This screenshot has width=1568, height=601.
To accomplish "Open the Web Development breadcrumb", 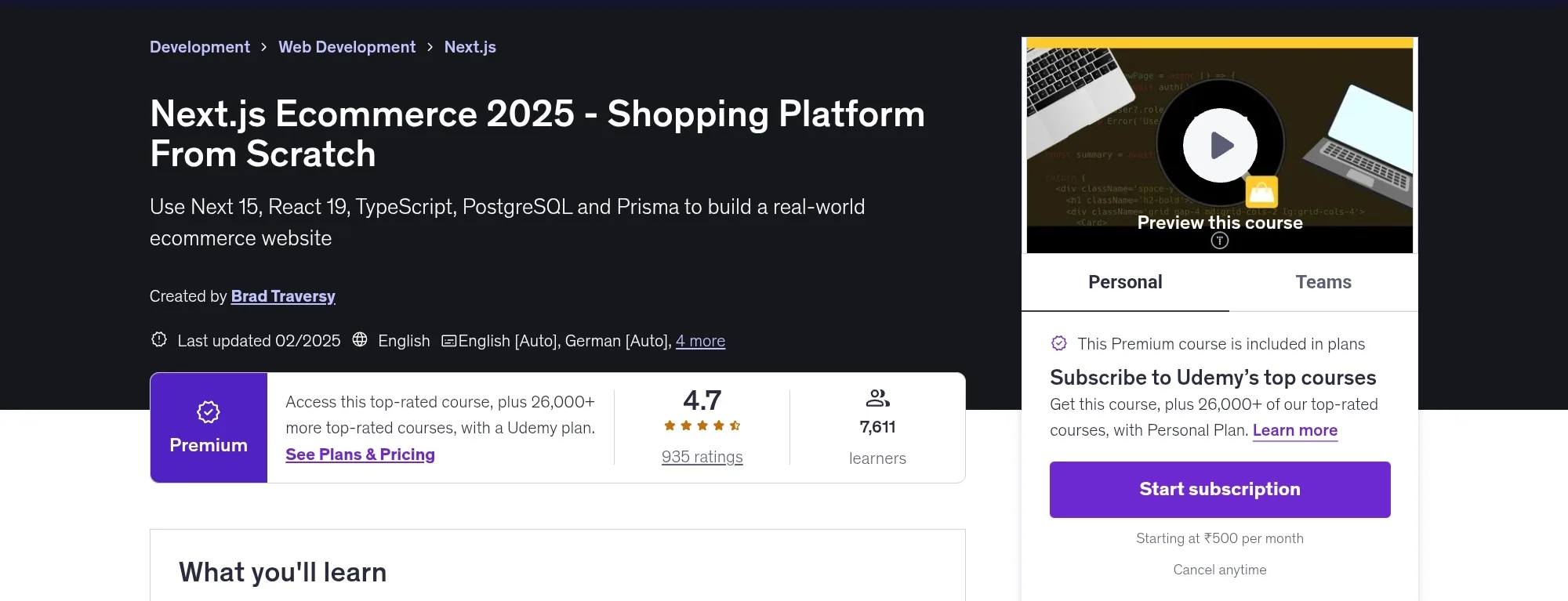I will point(347,47).
